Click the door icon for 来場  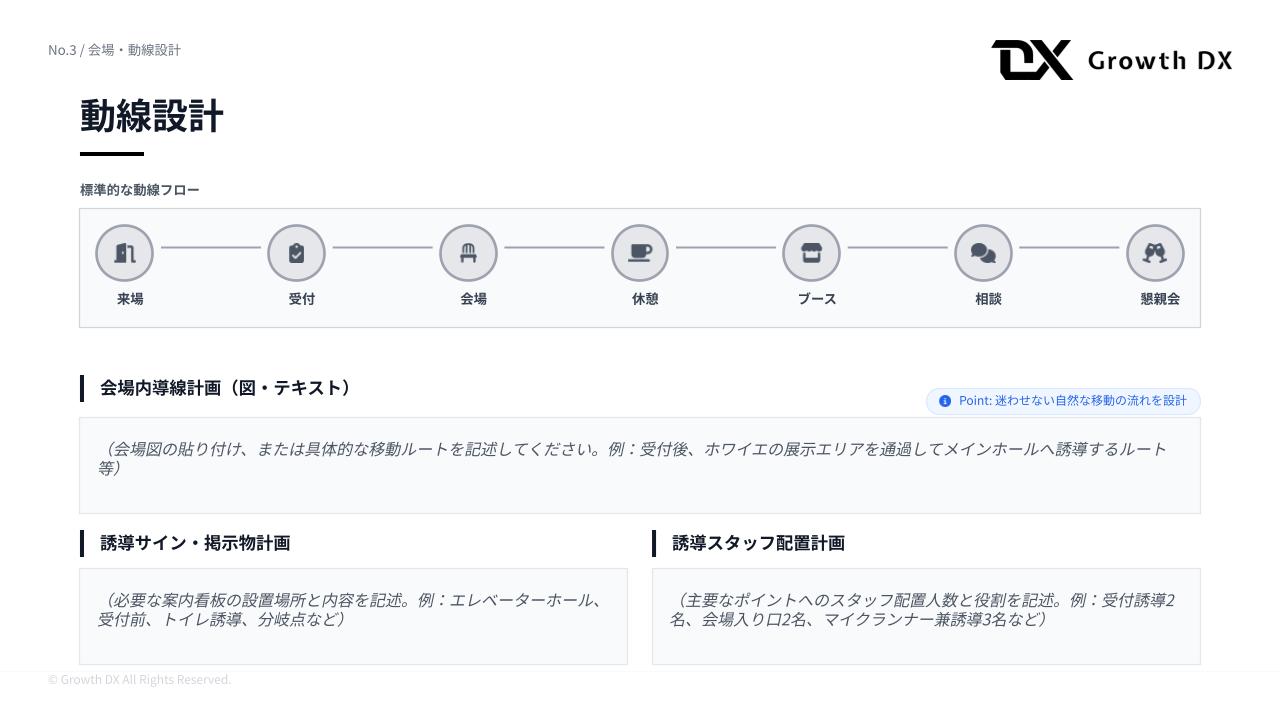point(124,253)
